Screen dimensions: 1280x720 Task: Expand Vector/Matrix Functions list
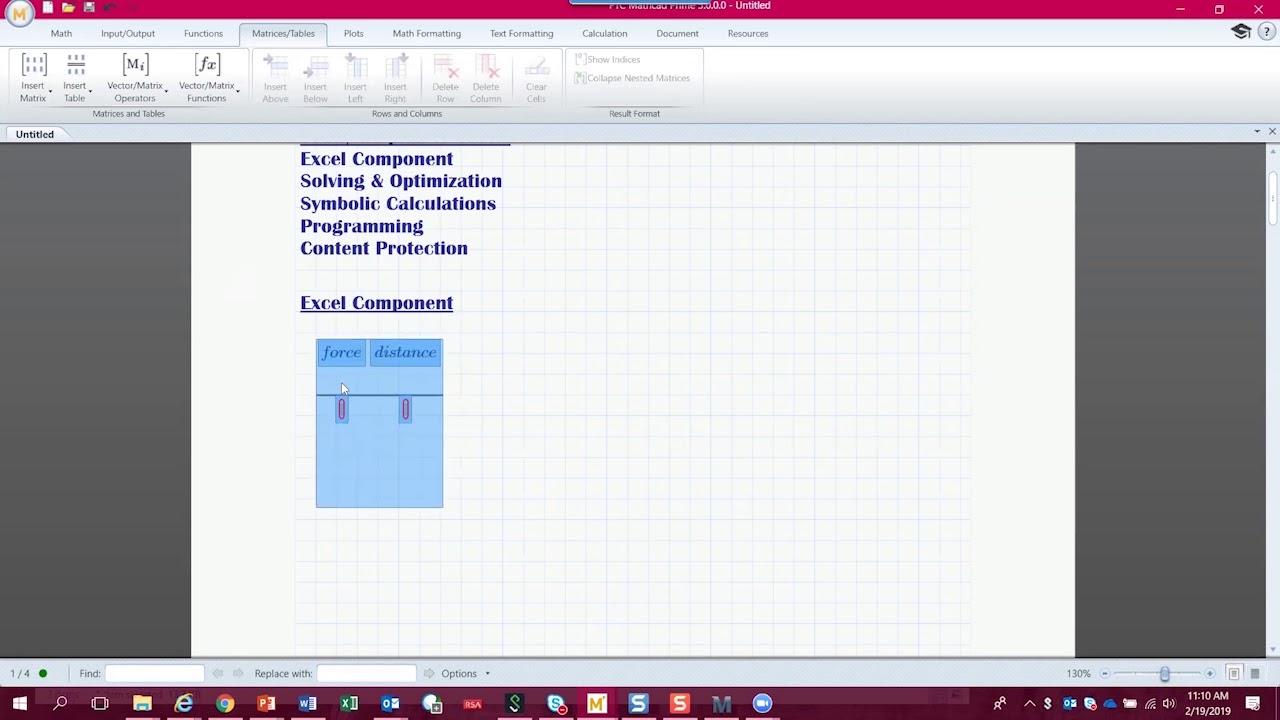207,79
